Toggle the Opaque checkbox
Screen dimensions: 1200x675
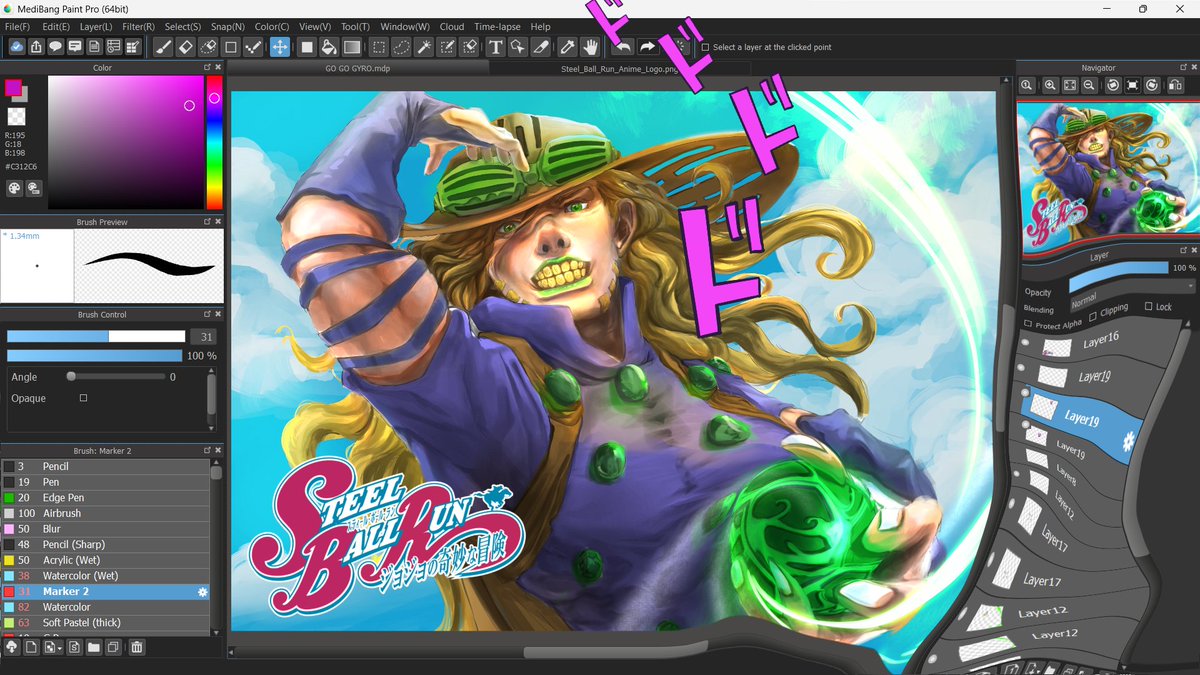point(83,398)
